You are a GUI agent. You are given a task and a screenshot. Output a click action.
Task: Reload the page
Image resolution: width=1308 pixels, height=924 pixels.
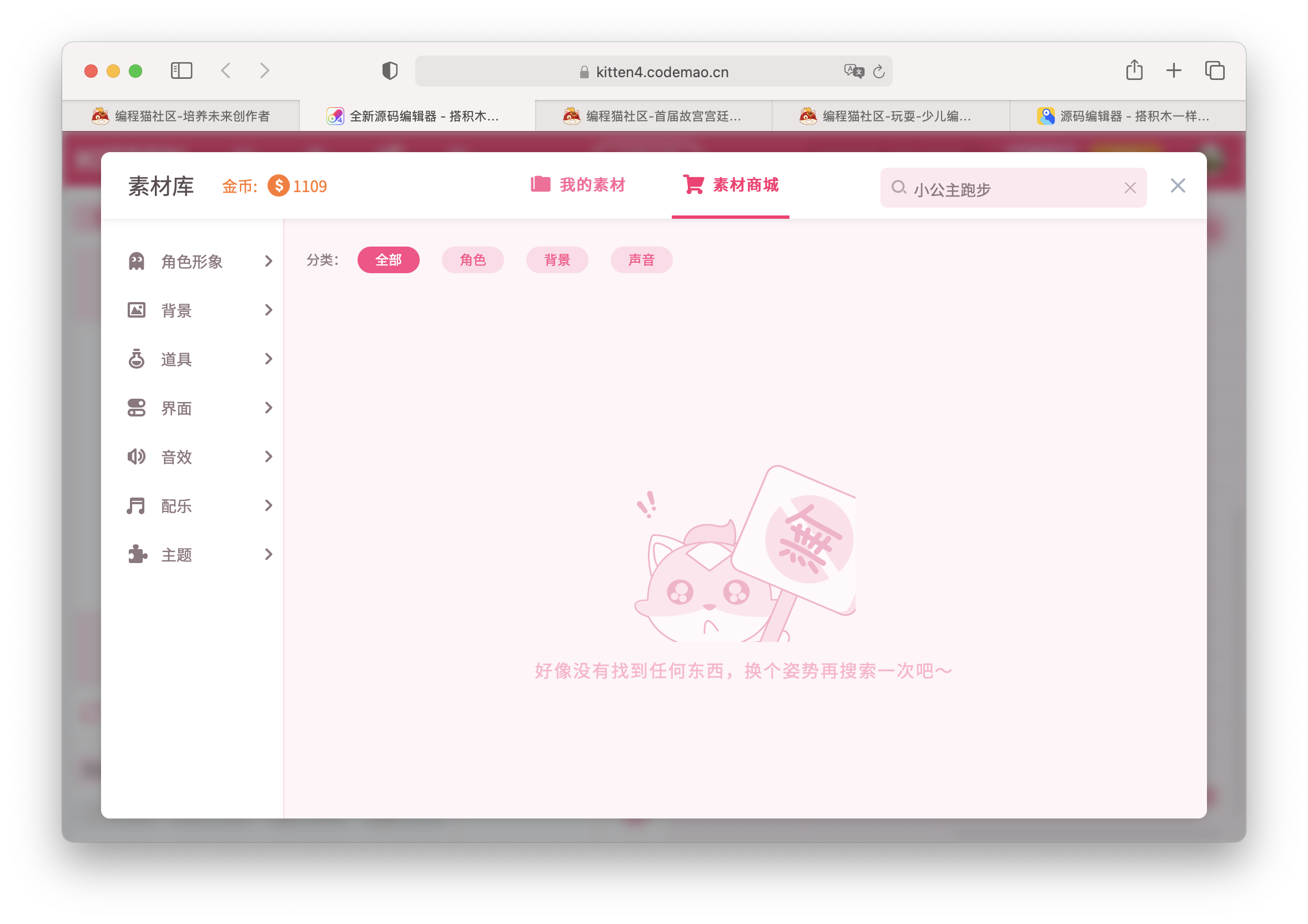879,71
